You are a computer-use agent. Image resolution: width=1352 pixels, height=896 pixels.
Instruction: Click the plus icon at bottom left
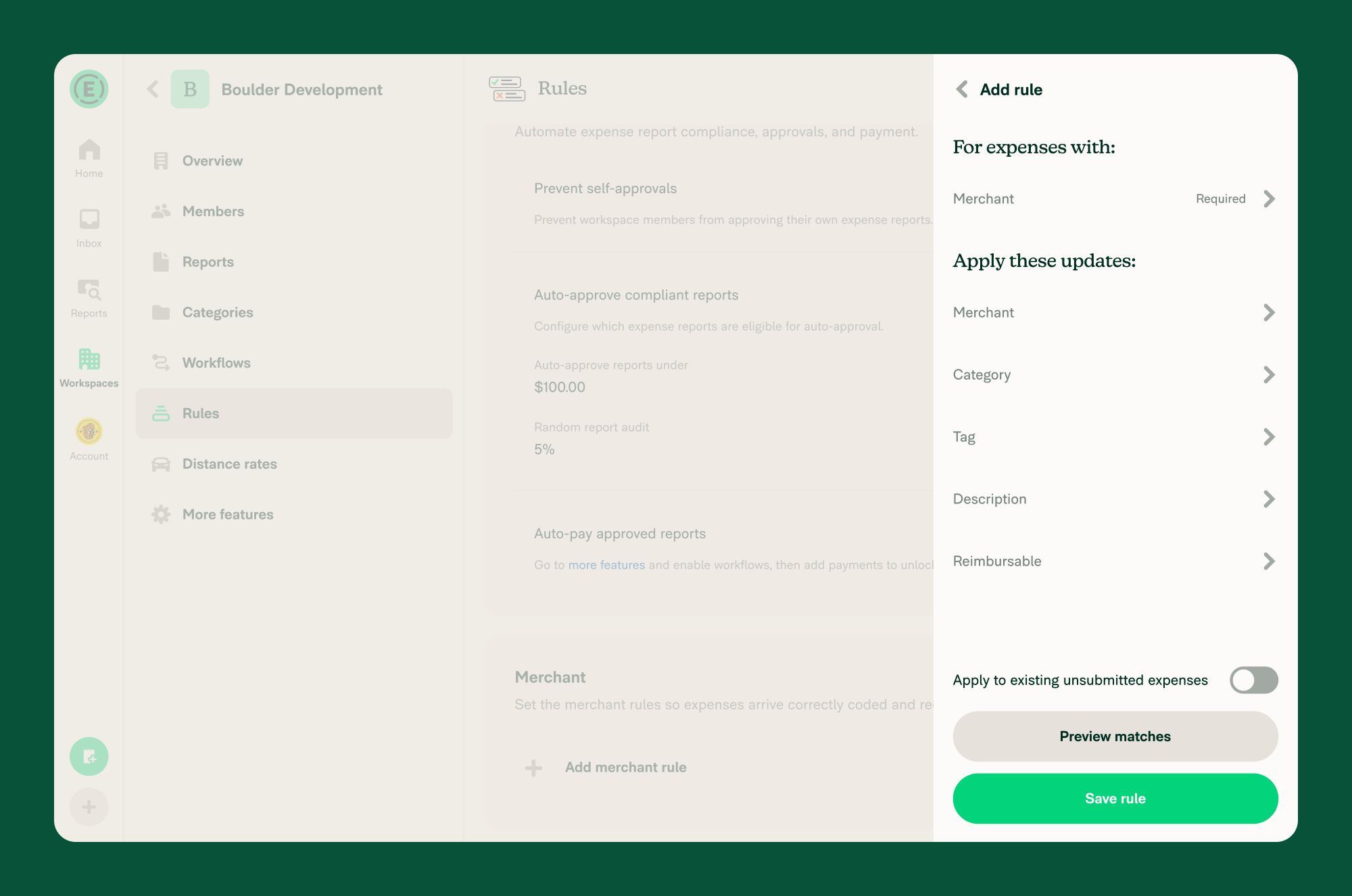[x=89, y=807]
